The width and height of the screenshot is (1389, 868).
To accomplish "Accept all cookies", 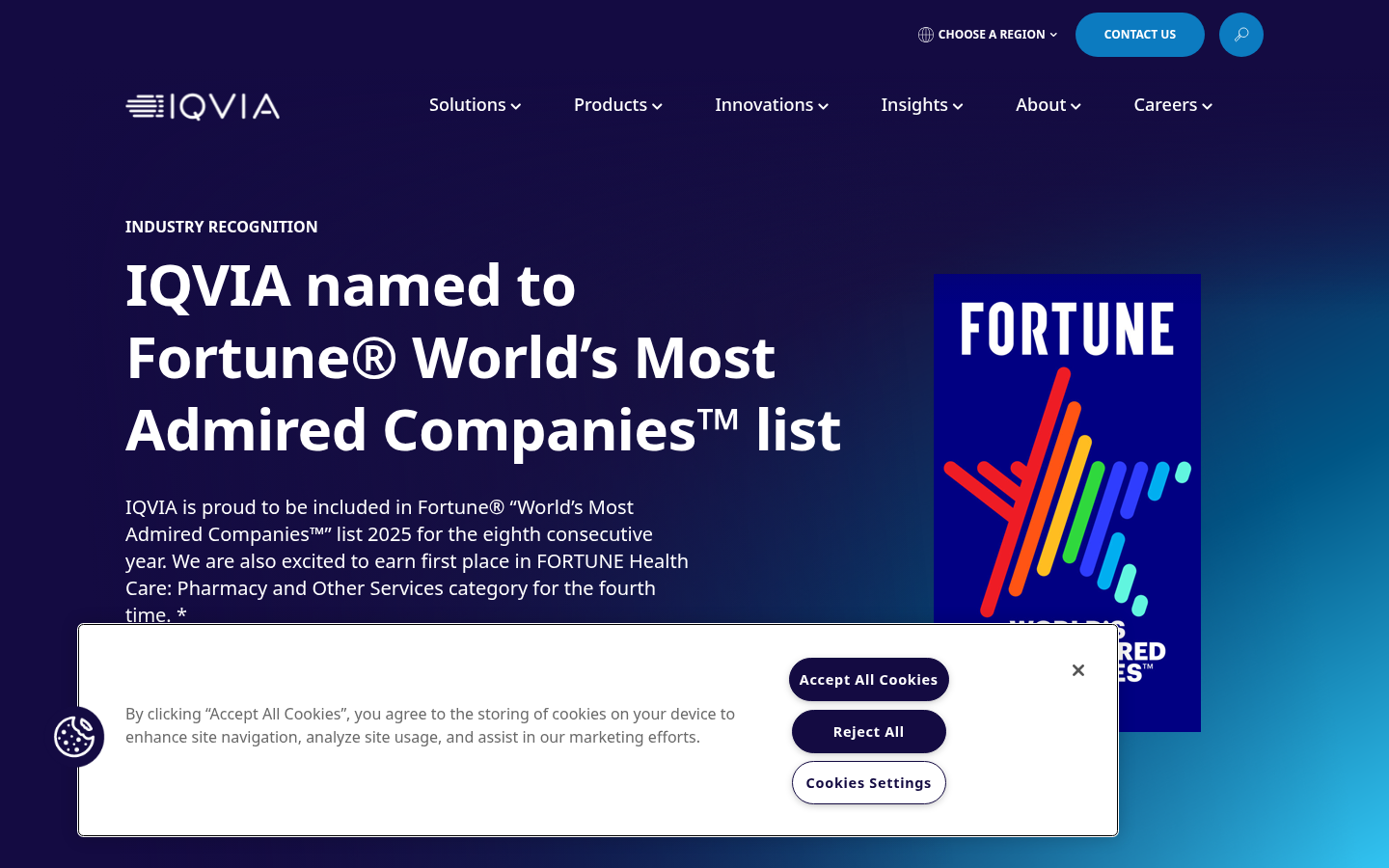I will (x=868, y=680).
